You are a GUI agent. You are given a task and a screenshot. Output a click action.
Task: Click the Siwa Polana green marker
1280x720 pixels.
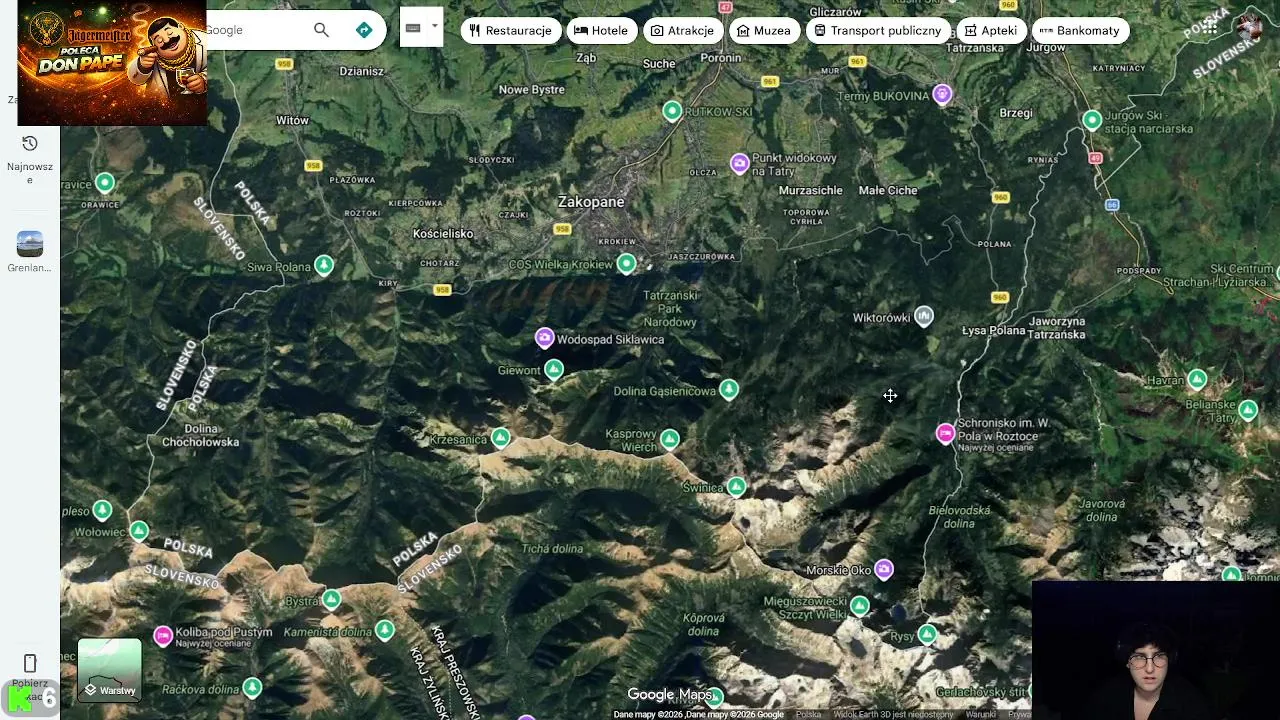coord(323,265)
